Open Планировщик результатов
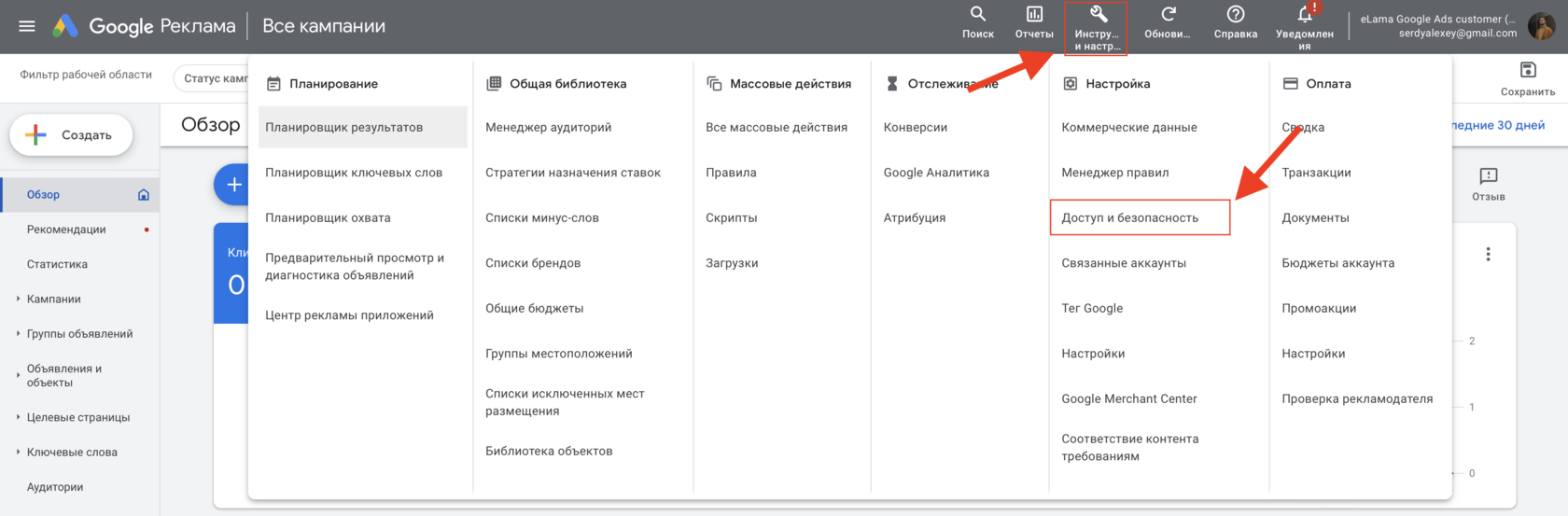The width and height of the screenshot is (1568, 516). click(363, 127)
